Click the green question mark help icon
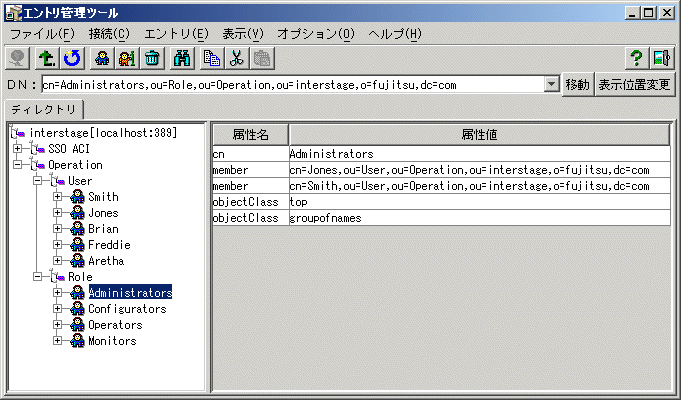This screenshot has height=400, width=681. point(635,58)
